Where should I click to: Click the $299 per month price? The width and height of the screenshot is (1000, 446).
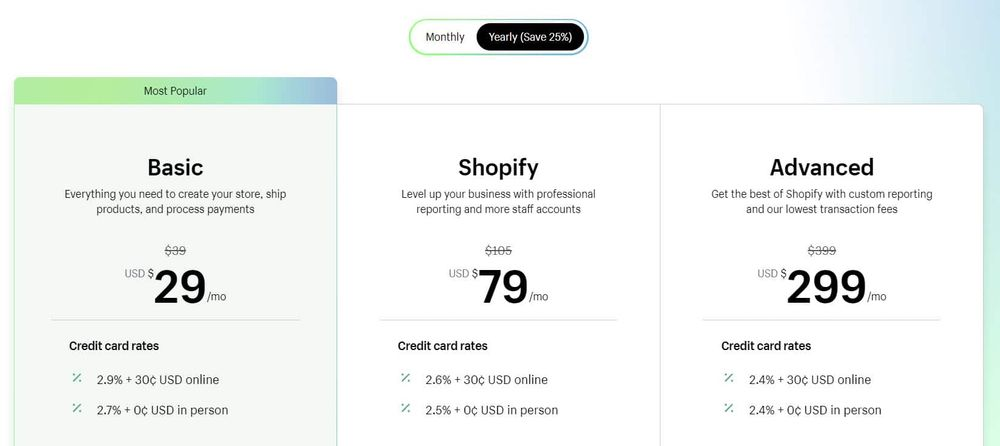tap(826, 288)
